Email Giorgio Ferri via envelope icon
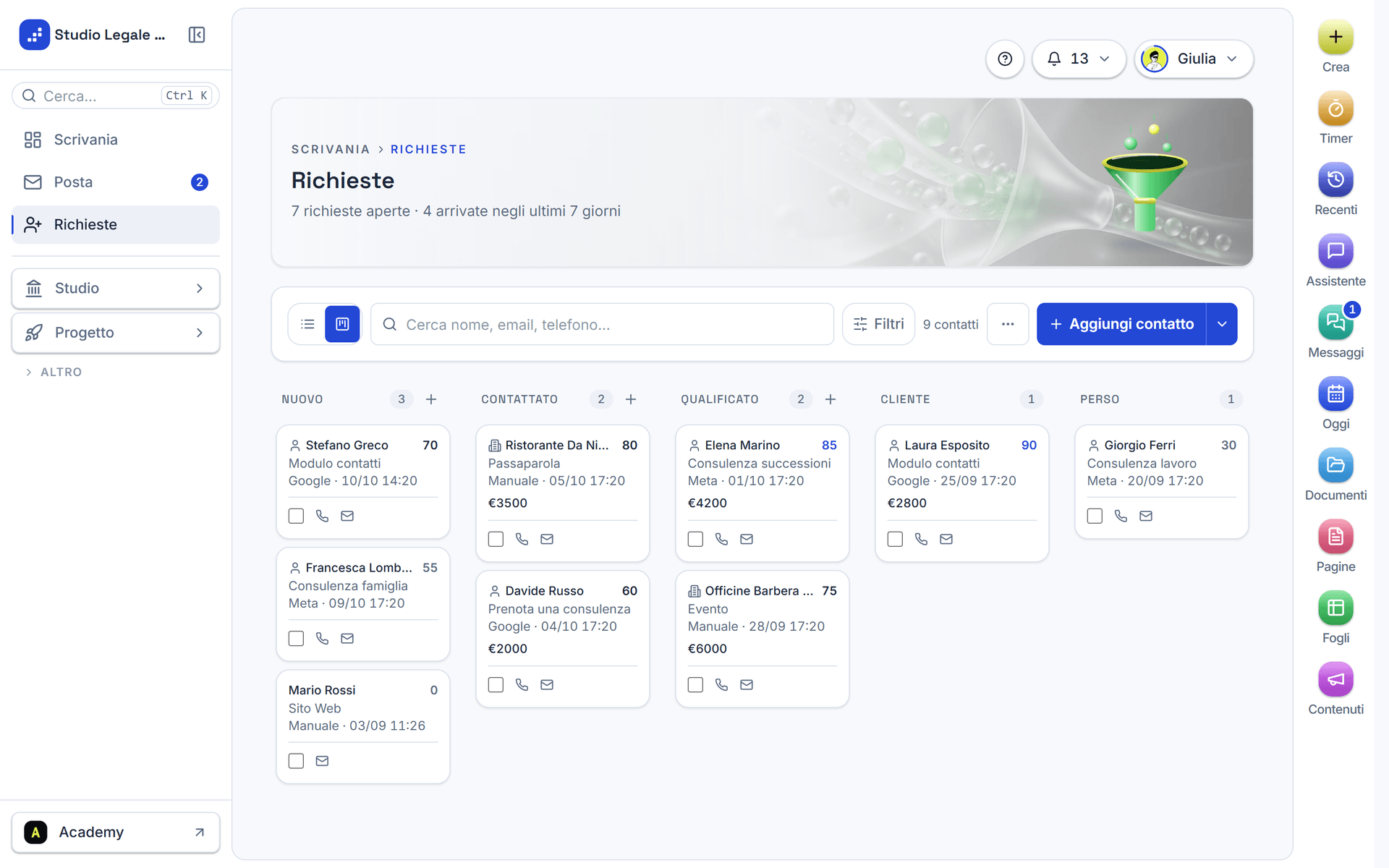1389x868 pixels. [x=1146, y=516]
